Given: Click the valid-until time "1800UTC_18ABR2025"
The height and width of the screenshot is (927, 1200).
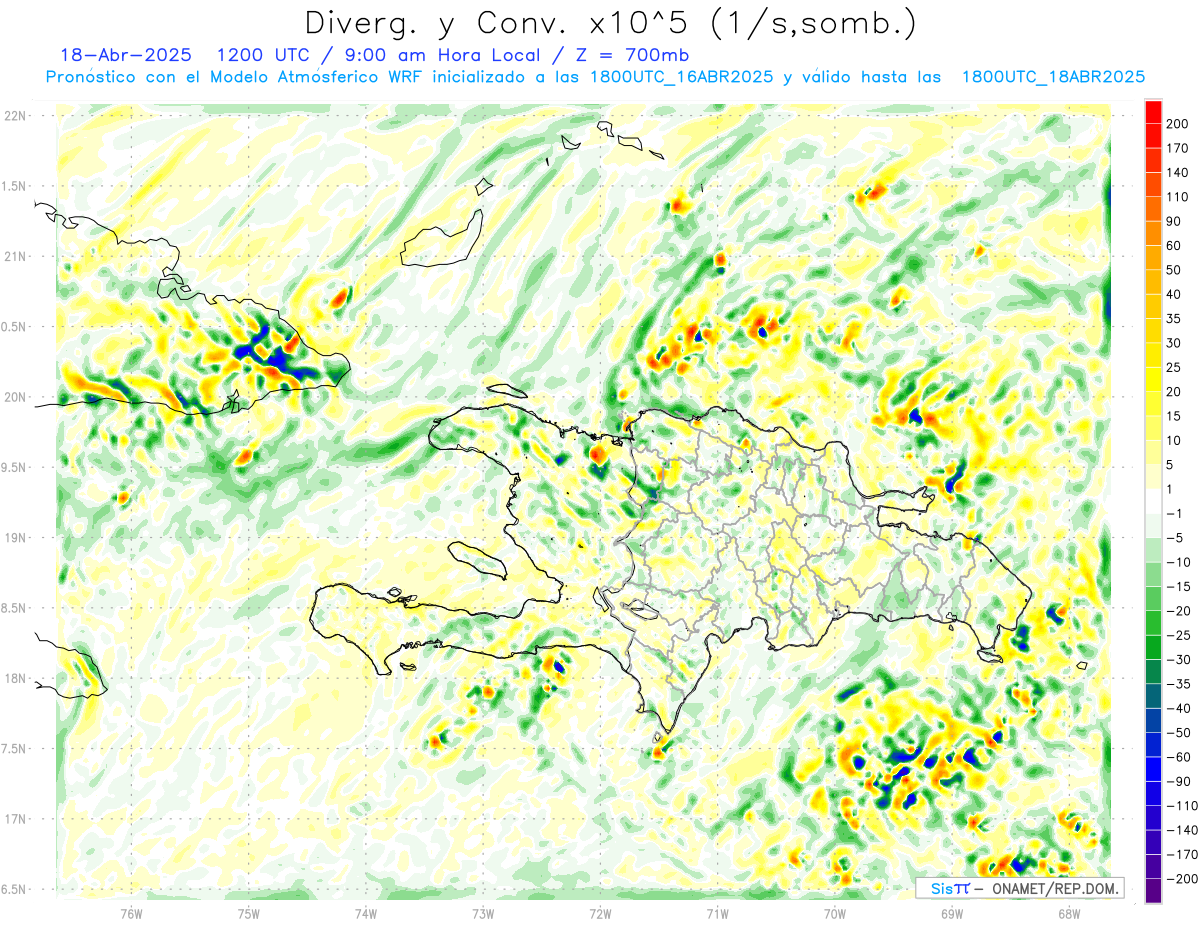Looking at the screenshot, I should point(1052,77).
